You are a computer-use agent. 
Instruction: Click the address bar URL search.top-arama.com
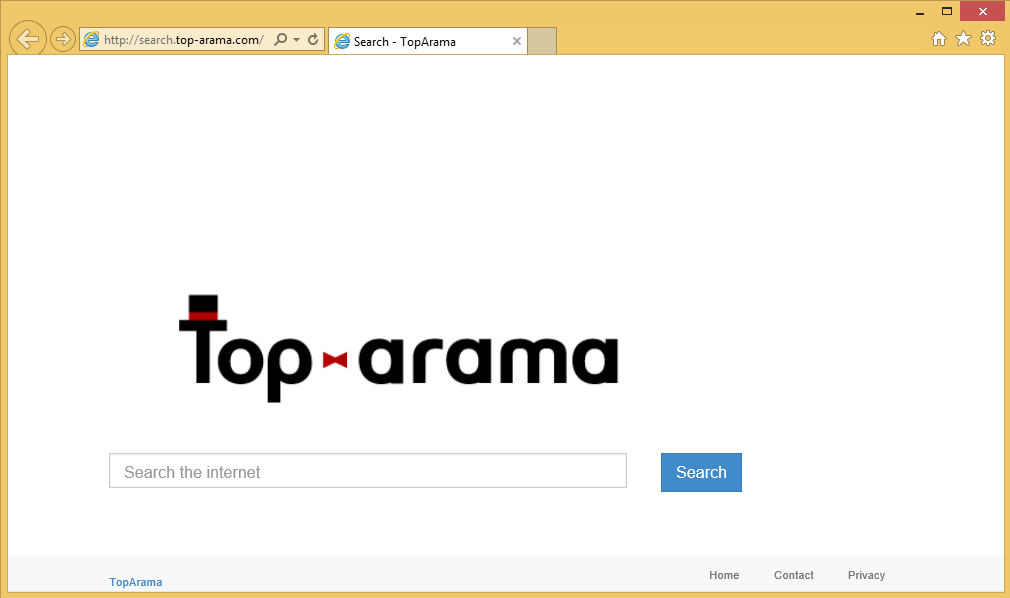pos(184,40)
